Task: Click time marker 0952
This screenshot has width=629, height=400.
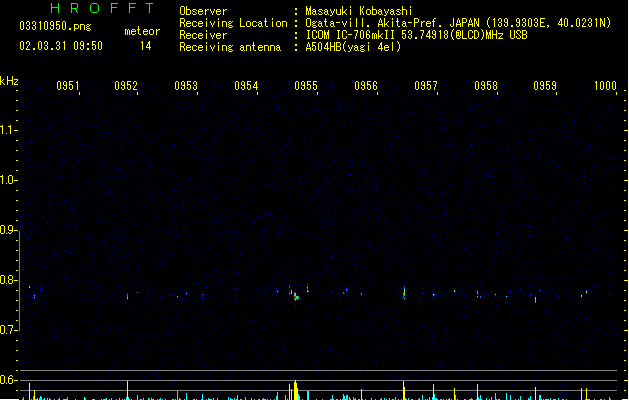Action: click(126, 86)
